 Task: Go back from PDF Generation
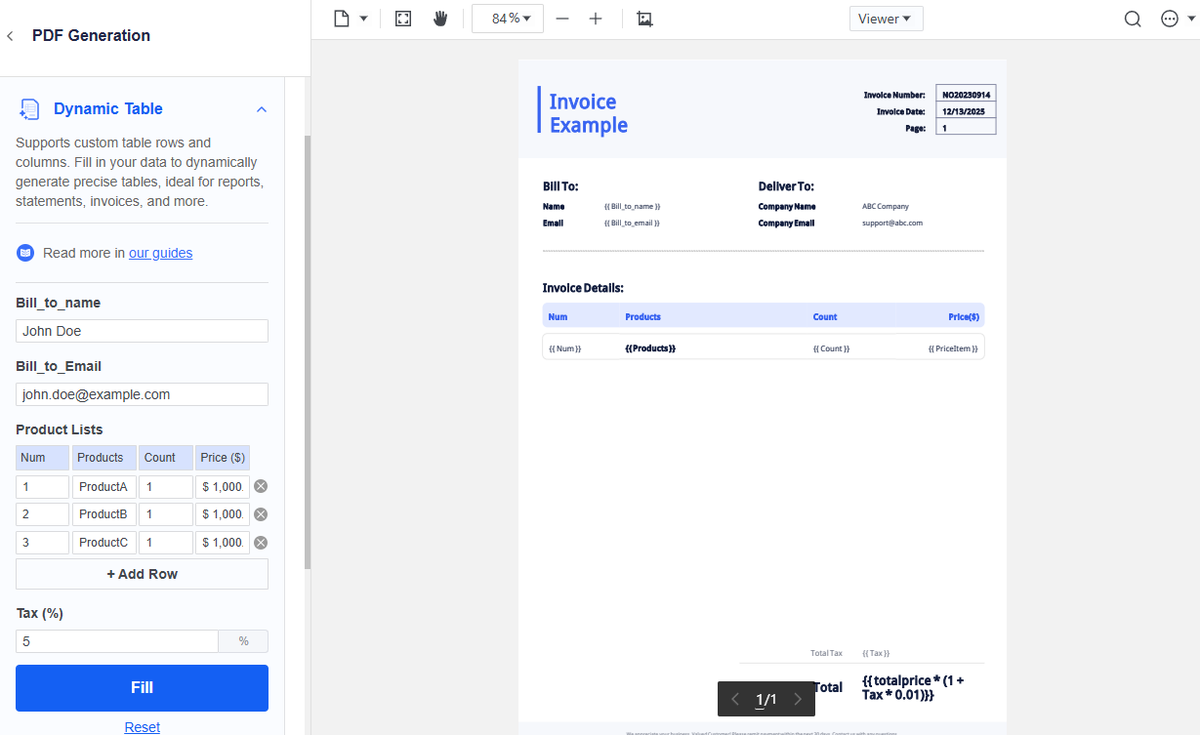(x=10, y=36)
